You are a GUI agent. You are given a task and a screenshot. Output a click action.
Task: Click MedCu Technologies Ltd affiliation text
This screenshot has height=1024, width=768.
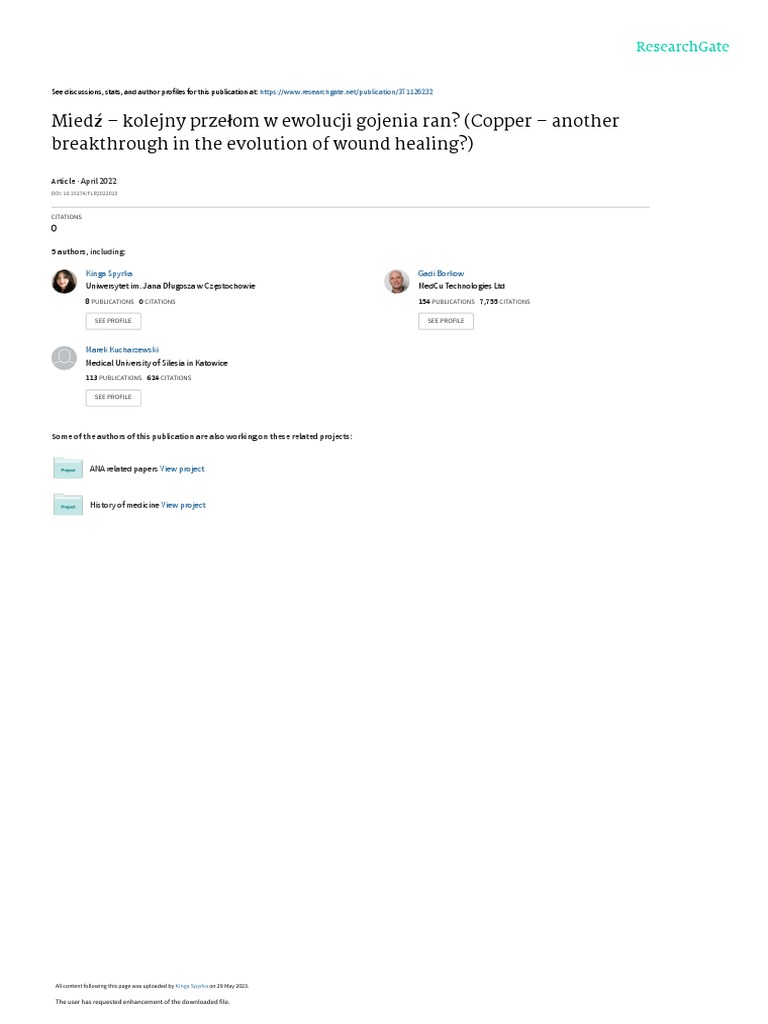pyautogui.click(x=461, y=286)
